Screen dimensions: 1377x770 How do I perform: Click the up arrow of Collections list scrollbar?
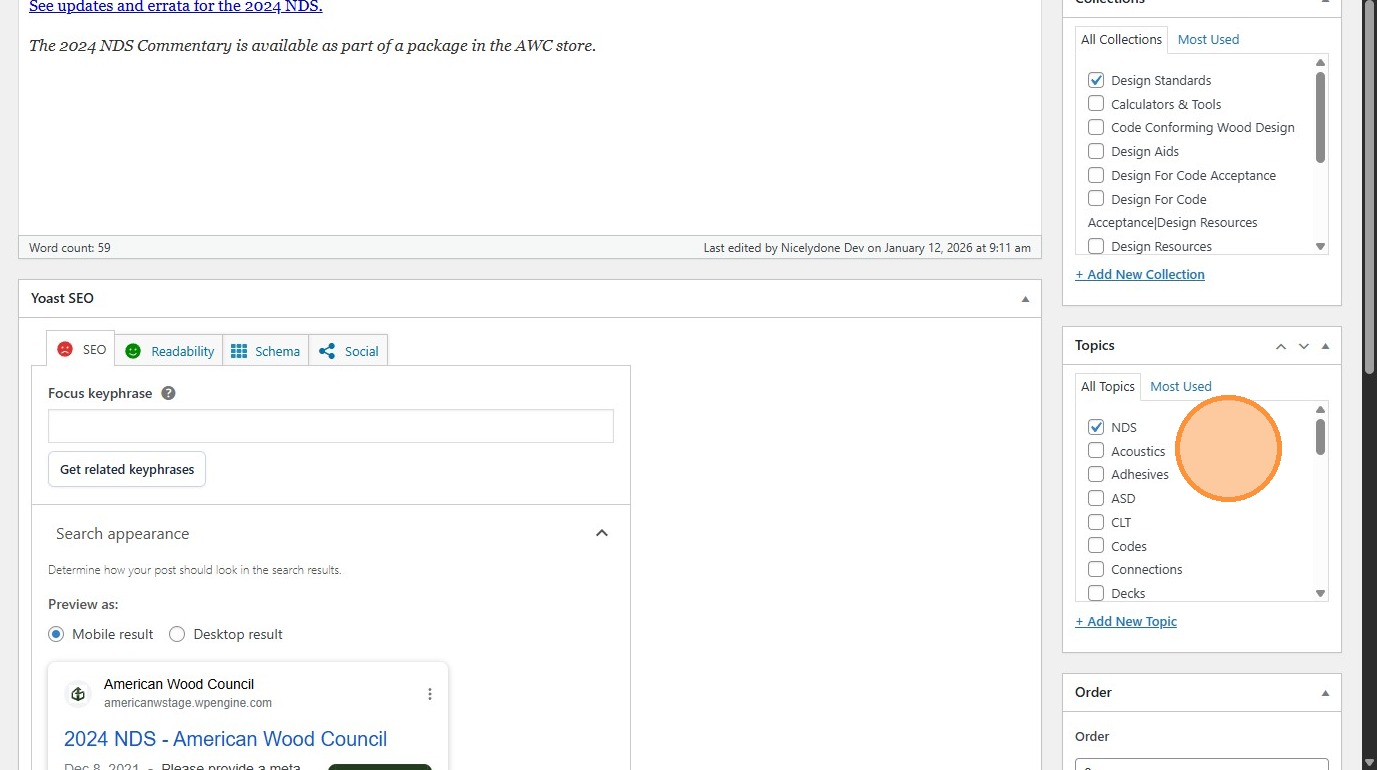point(1320,62)
